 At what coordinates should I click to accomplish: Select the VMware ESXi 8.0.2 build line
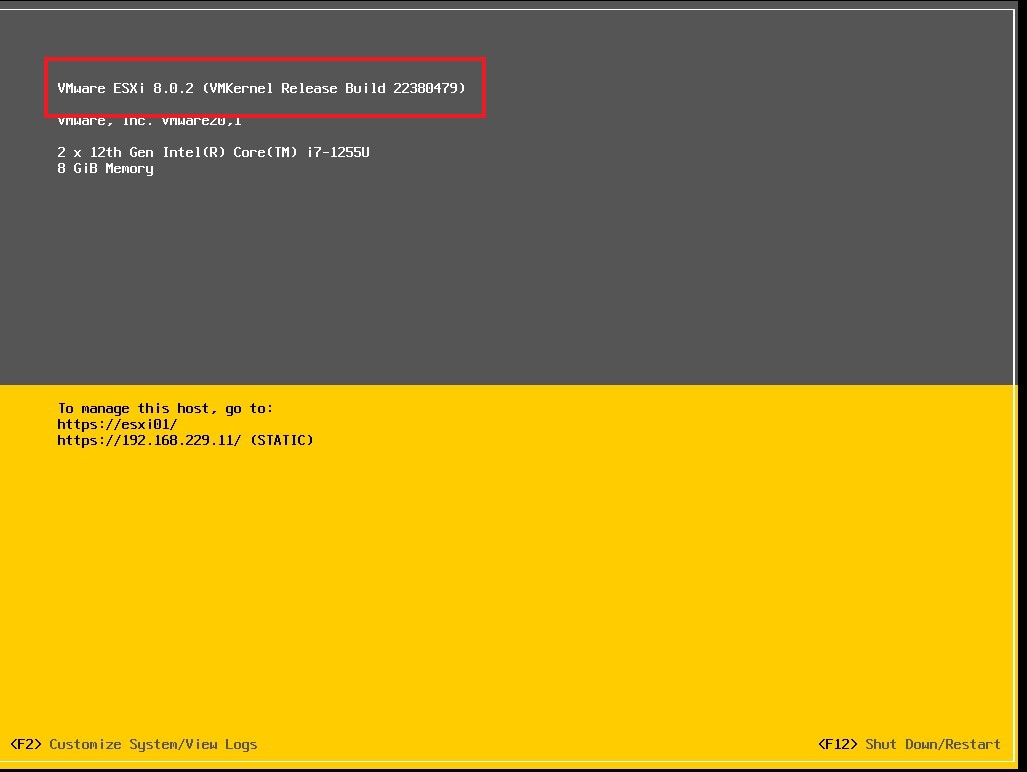click(x=261, y=88)
